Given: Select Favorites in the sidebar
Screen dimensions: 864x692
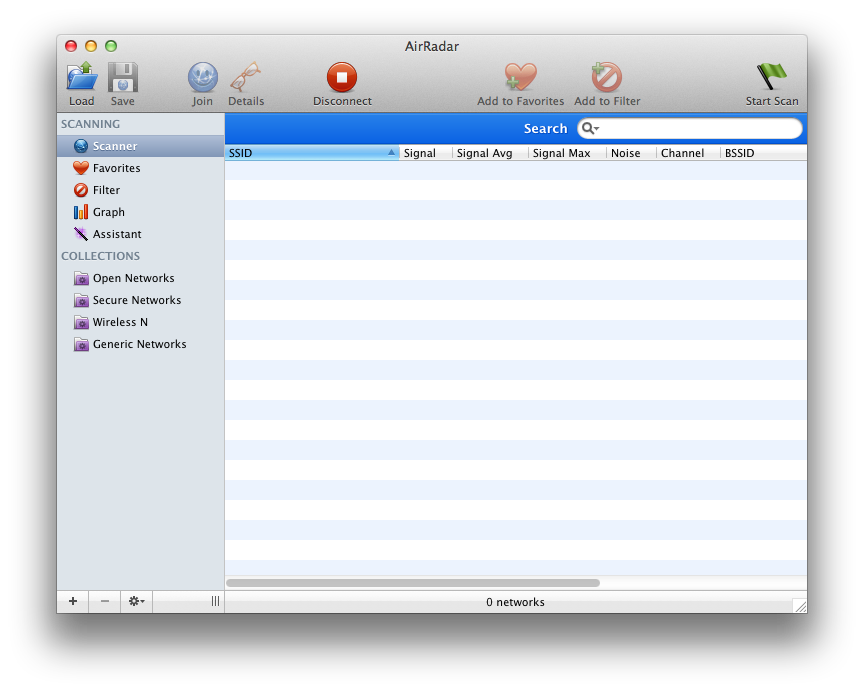Looking at the screenshot, I should tap(116, 168).
